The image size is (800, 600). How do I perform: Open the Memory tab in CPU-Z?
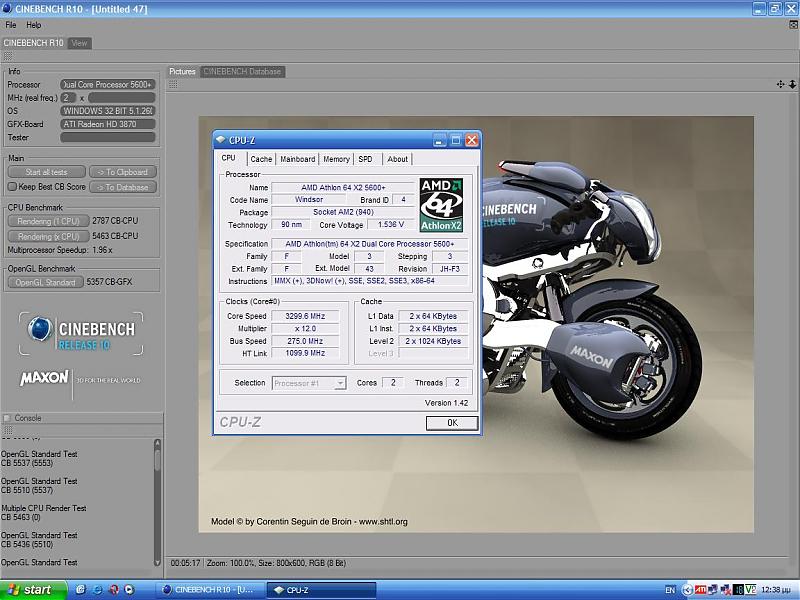336,159
